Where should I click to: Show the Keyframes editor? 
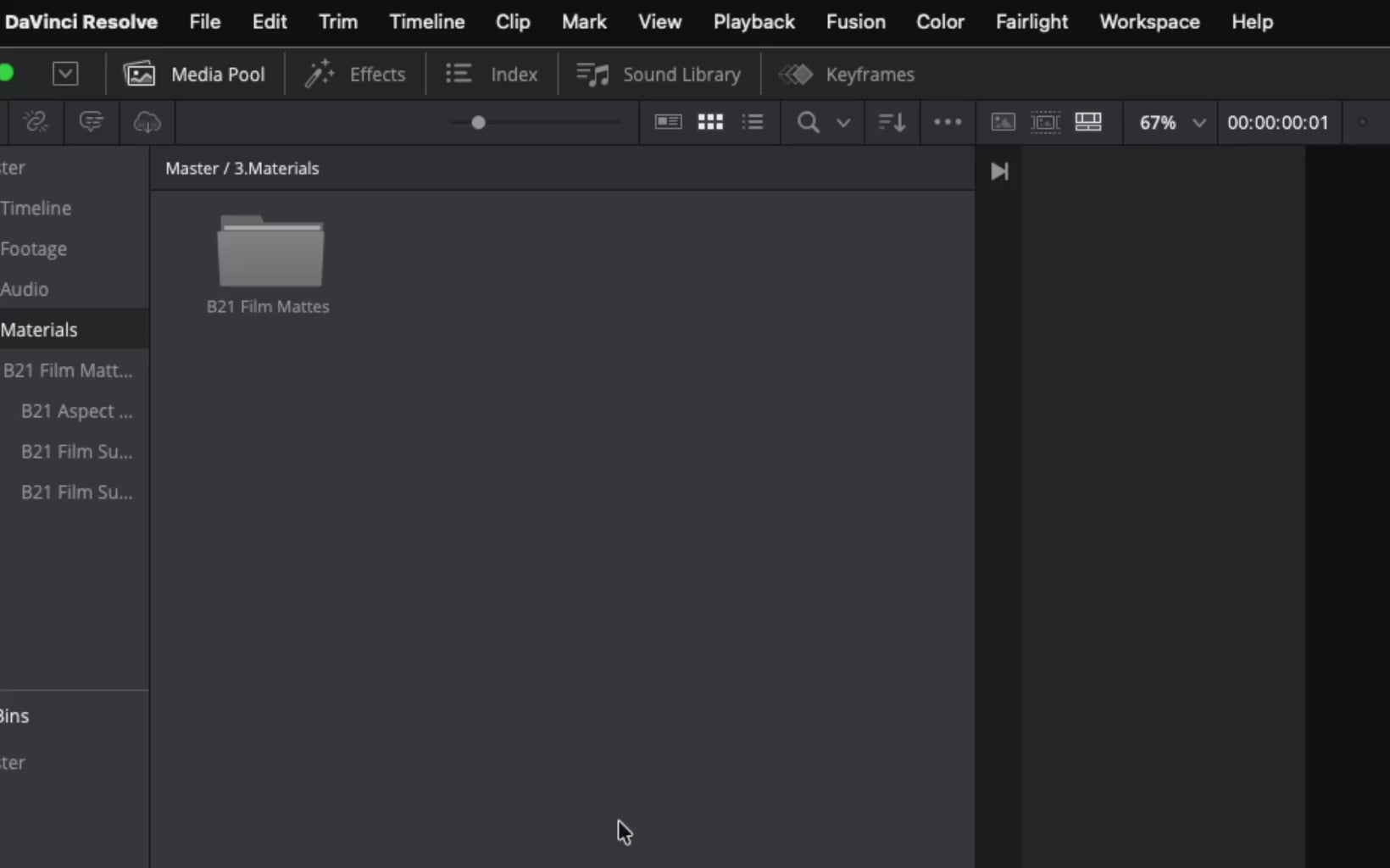point(847,75)
